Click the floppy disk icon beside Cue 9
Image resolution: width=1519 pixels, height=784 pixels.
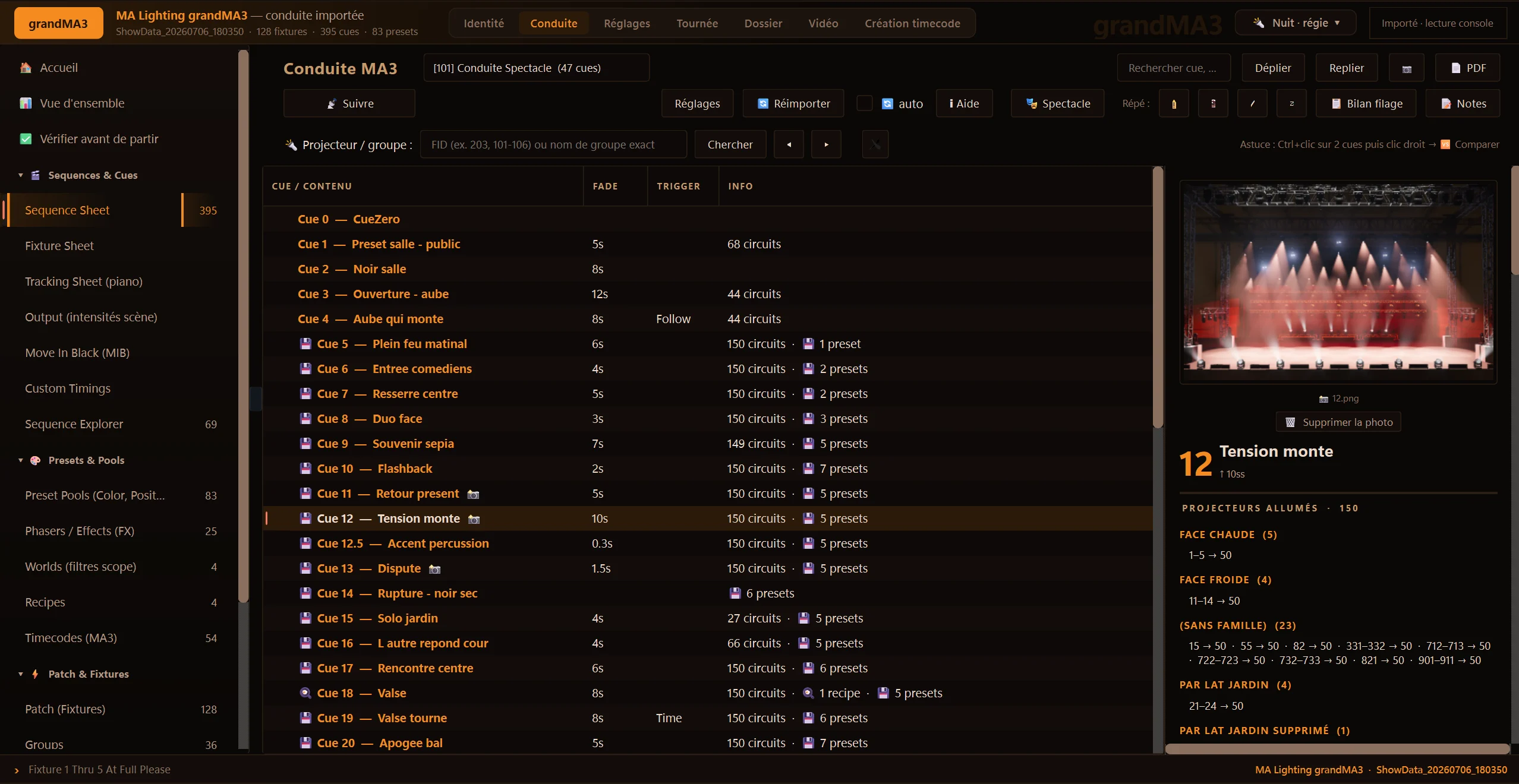[305, 444]
